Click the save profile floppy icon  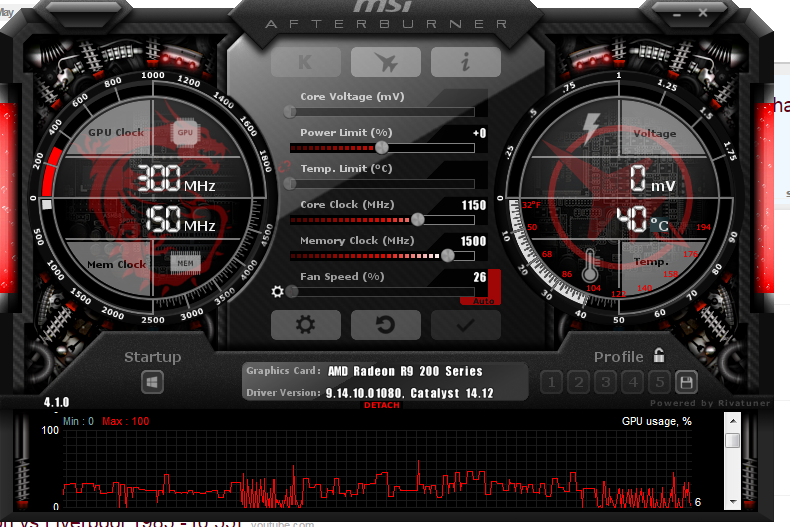click(686, 382)
